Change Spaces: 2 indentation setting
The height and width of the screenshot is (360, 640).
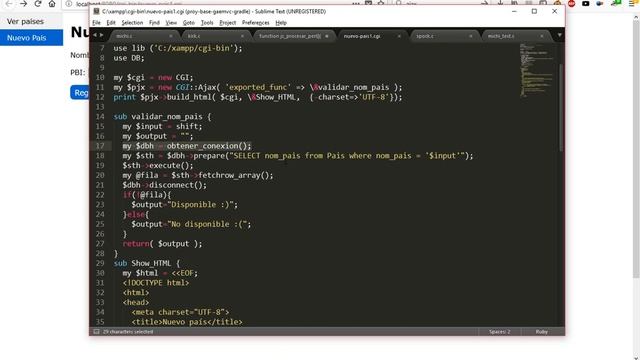click(x=500, y=332)
